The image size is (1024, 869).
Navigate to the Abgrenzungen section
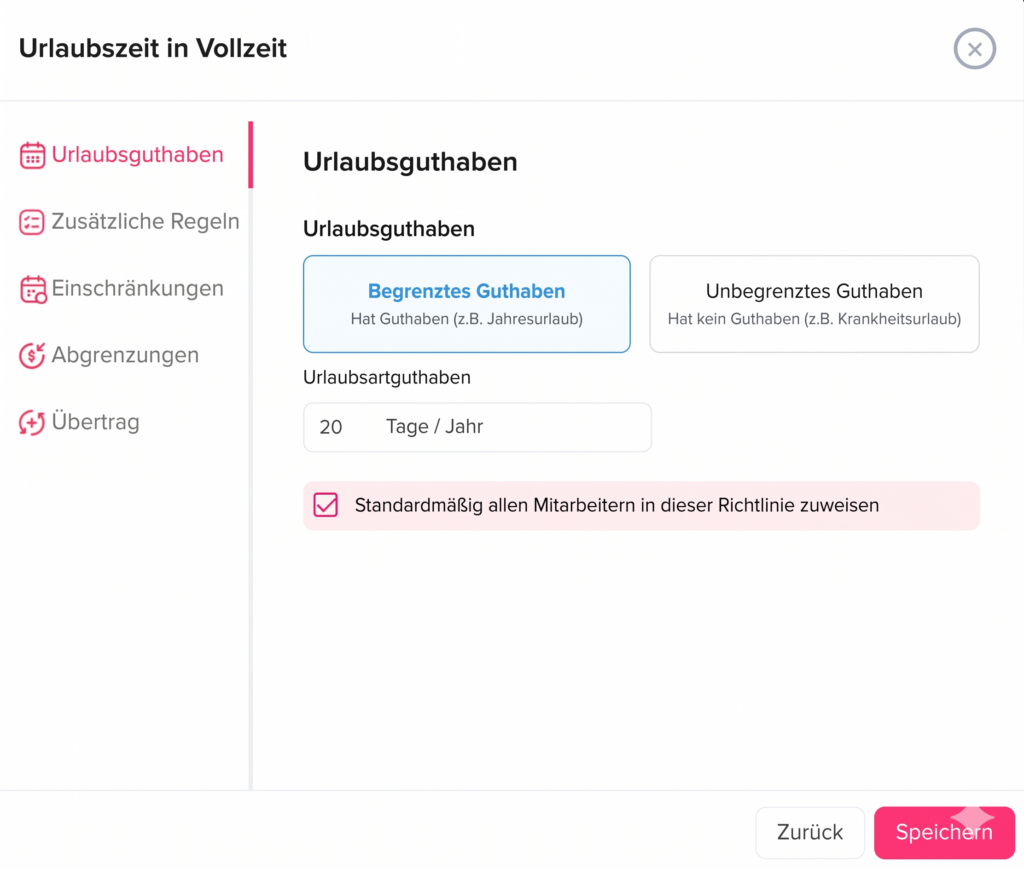click(x=126, y=355)
